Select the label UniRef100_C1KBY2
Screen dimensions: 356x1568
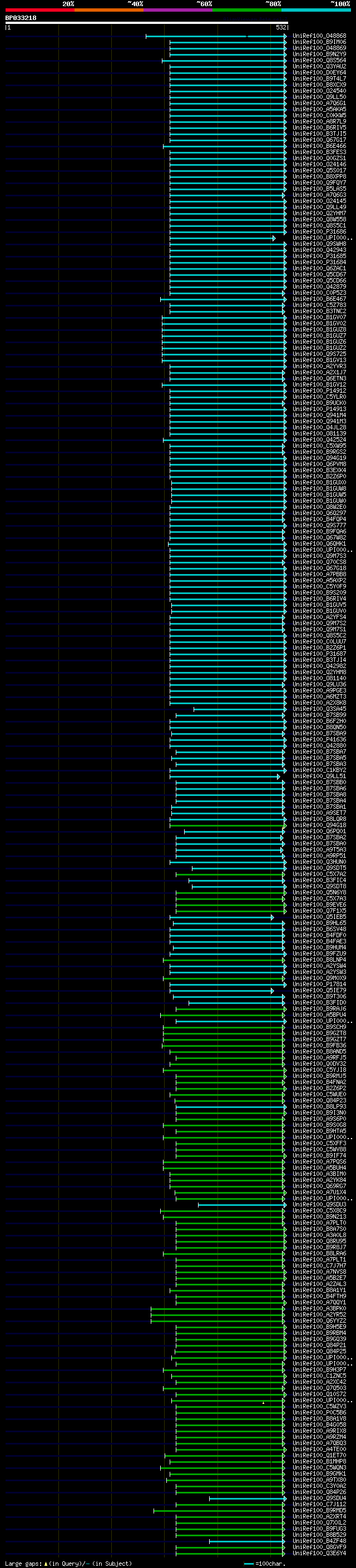click(319, 770)
